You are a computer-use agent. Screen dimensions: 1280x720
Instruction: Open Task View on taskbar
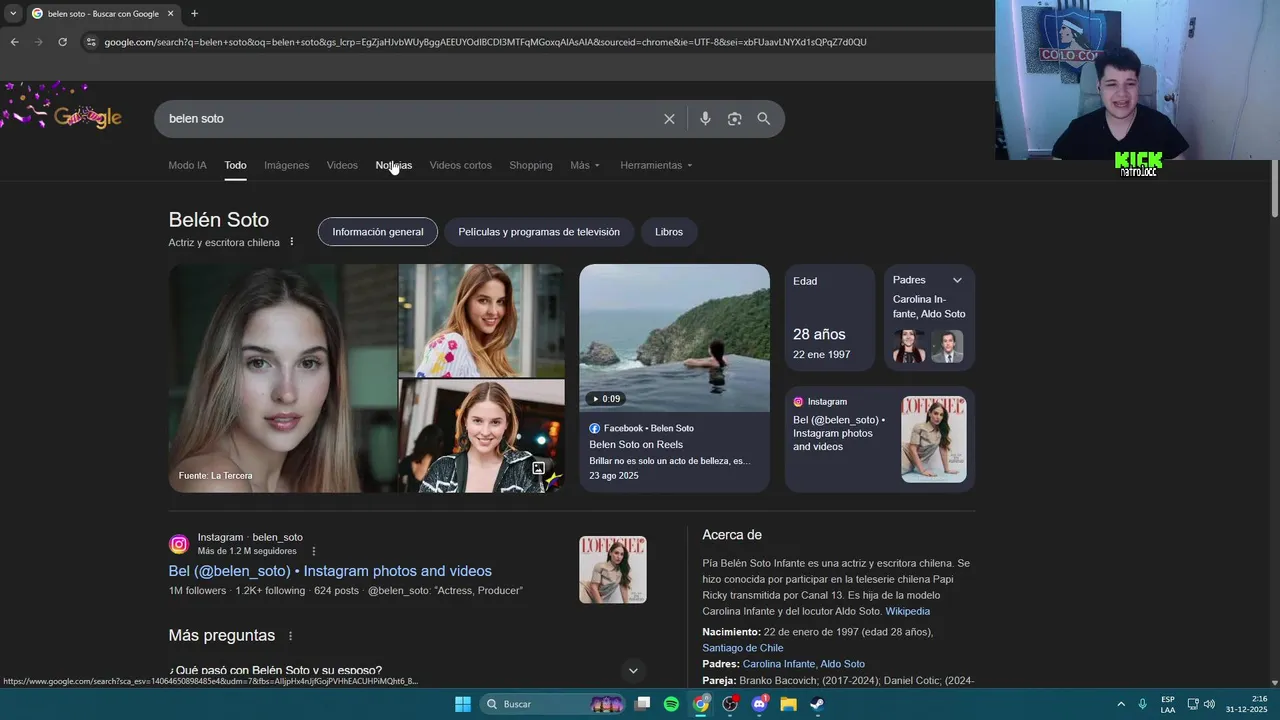coord(643,704)
